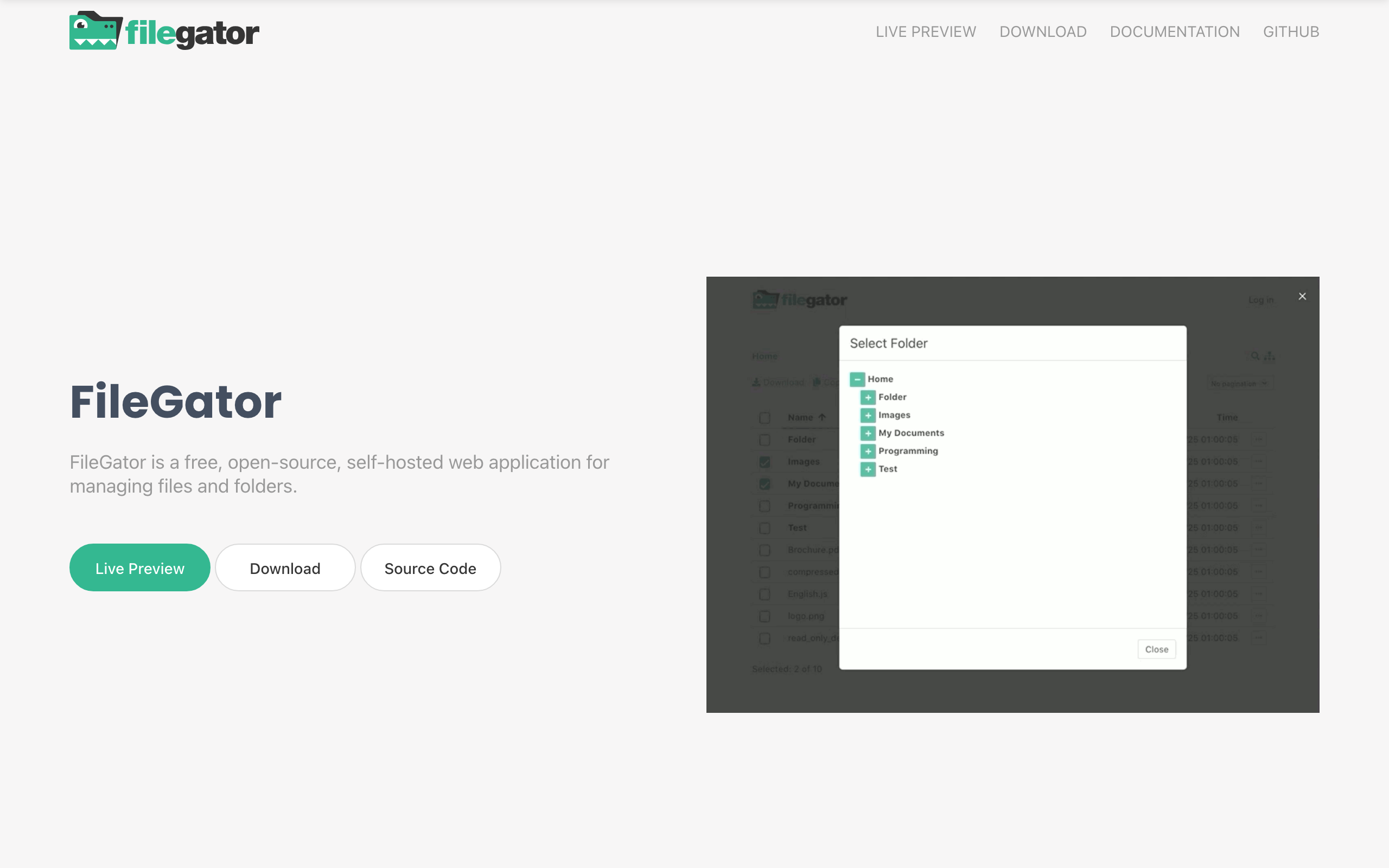Toggle the select-all checkbox in table header
Image resolution: width=1389 pixels, height=868 pixels.
point(764,418)
